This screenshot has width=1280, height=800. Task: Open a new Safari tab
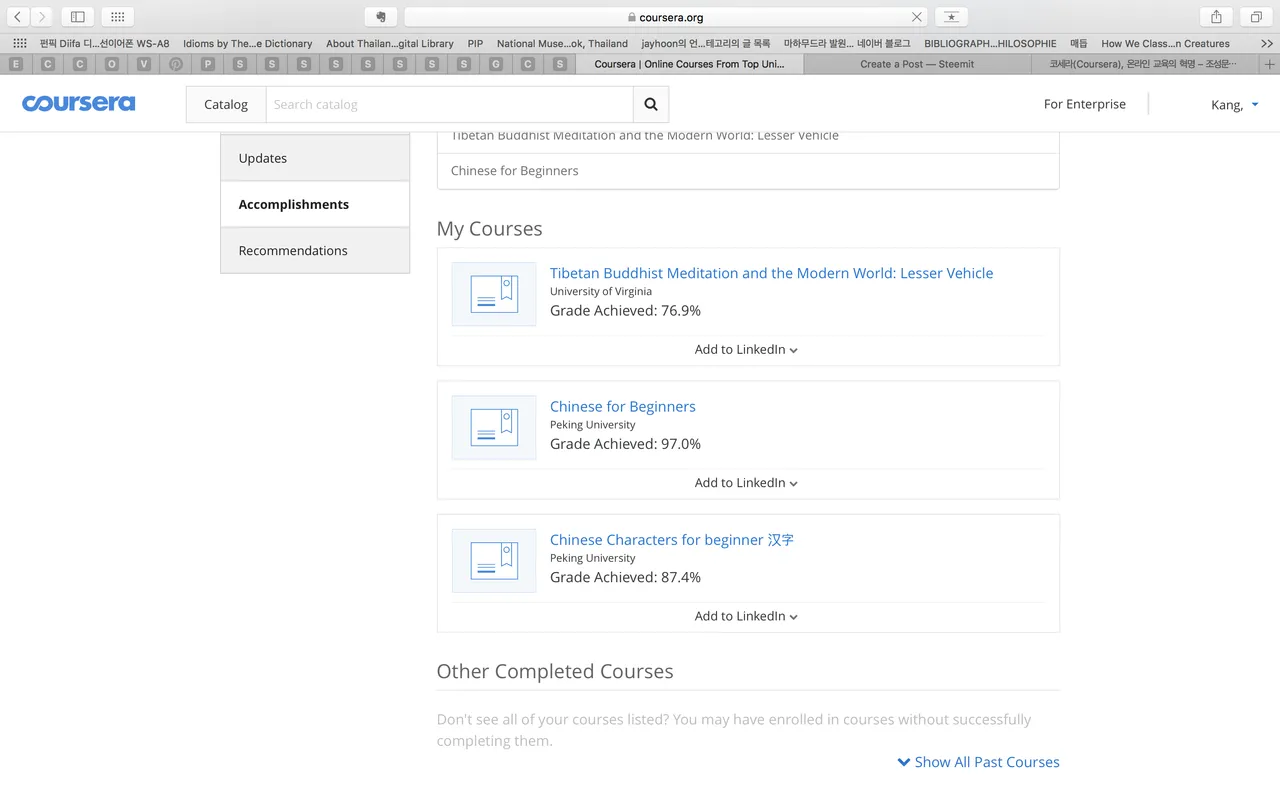(1270, 64)
